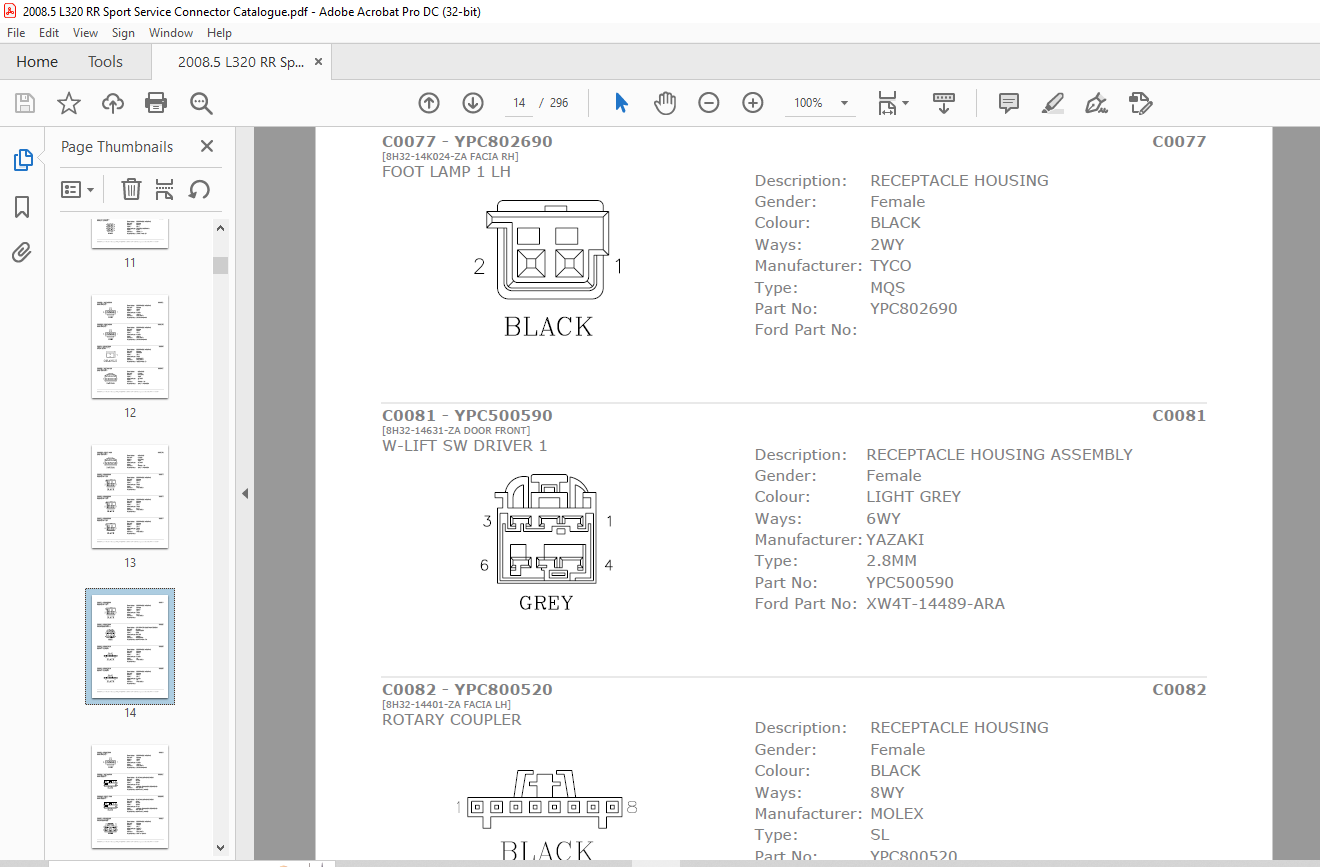Select the Highlight text pen tool

click(1052, 103)
